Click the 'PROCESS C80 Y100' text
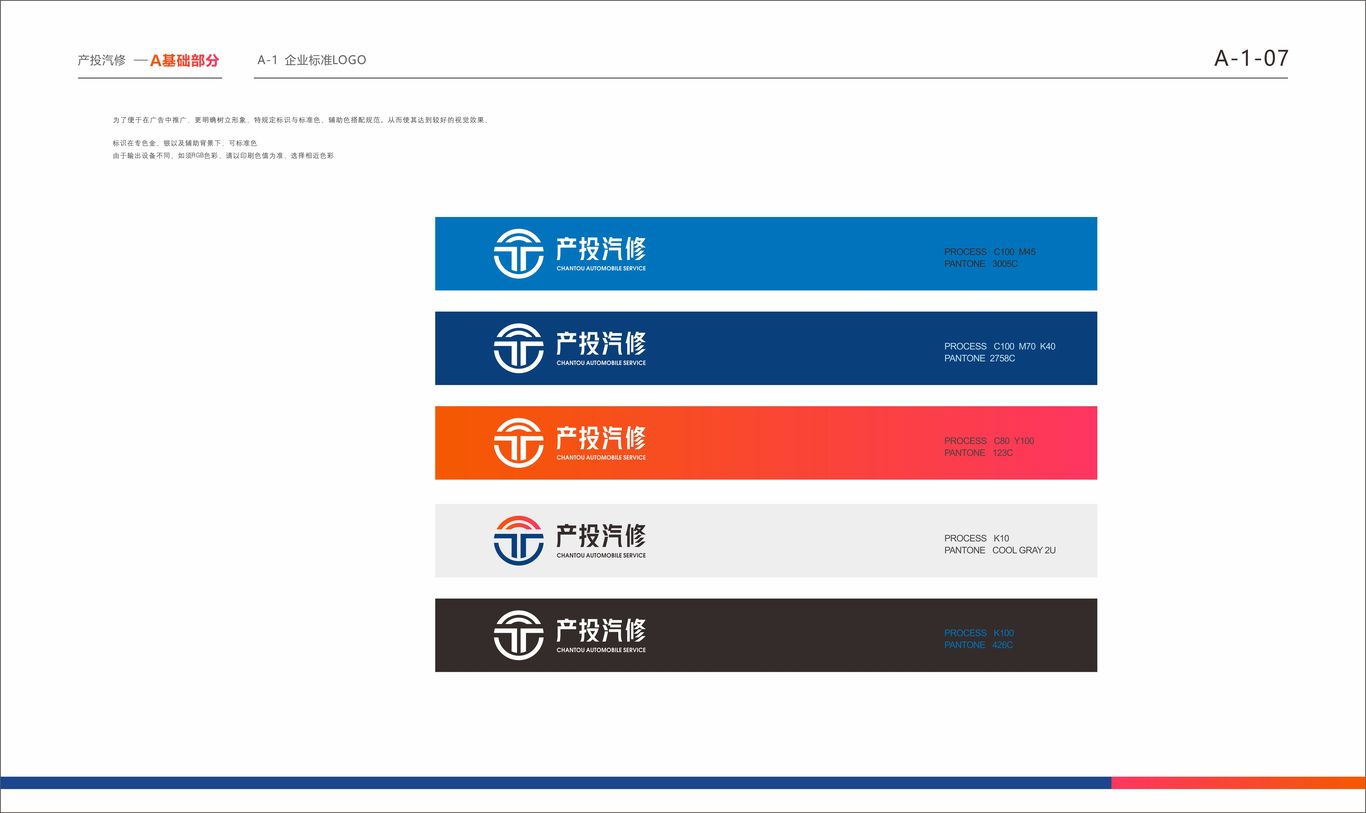1366x813 pixels. click(x=989, y=441)
